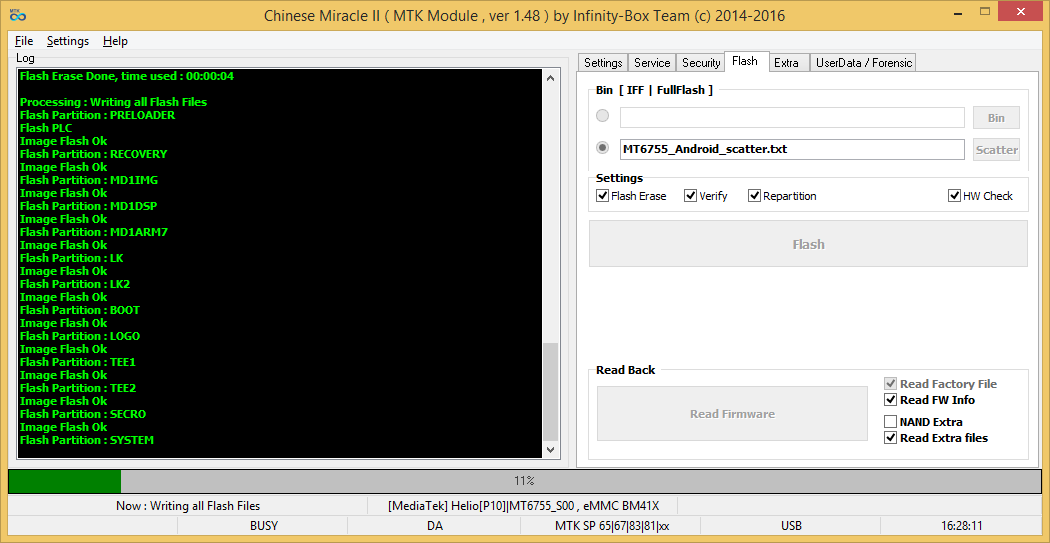Click the log scrollbar up arrow
Image resolution: width=1050 pixels, height=543 pixels.
[x=550, y=78]
